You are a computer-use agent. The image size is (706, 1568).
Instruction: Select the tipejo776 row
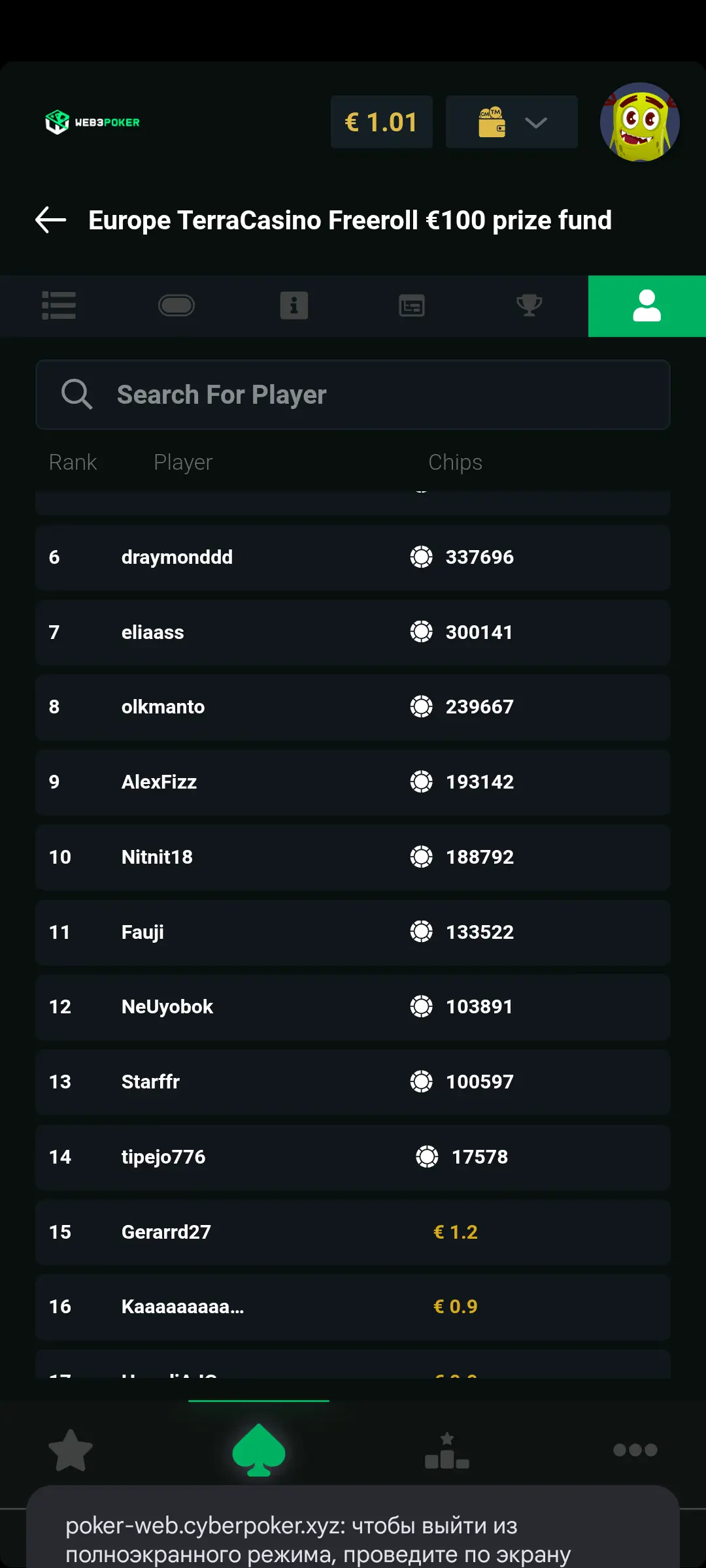(x=353, y=1157)
